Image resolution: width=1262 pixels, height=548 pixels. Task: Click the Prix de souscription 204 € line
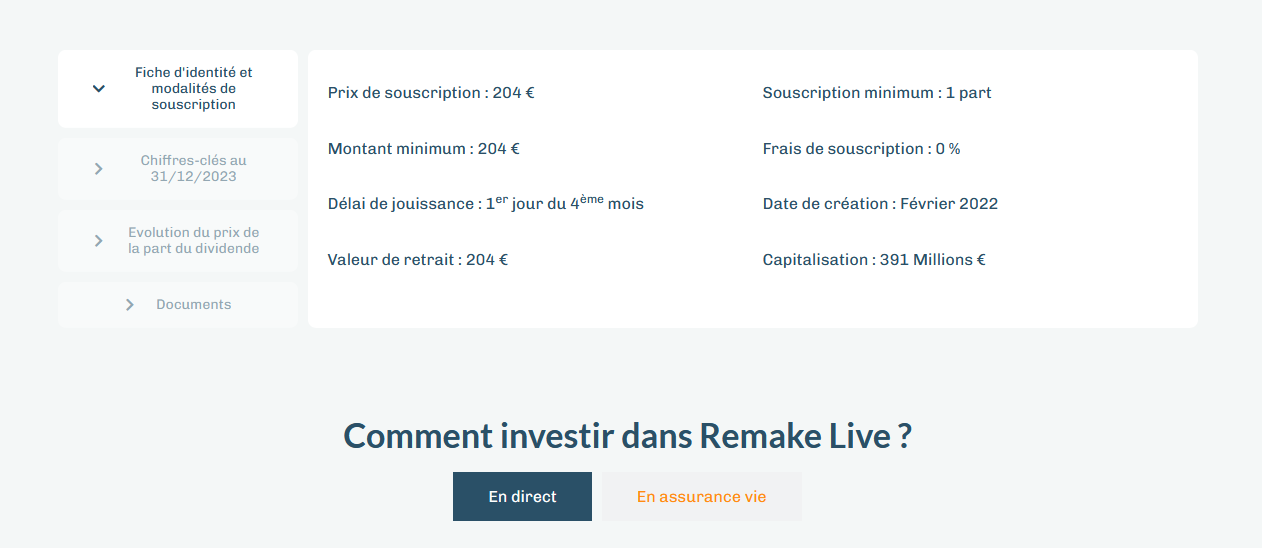[431, 93]
